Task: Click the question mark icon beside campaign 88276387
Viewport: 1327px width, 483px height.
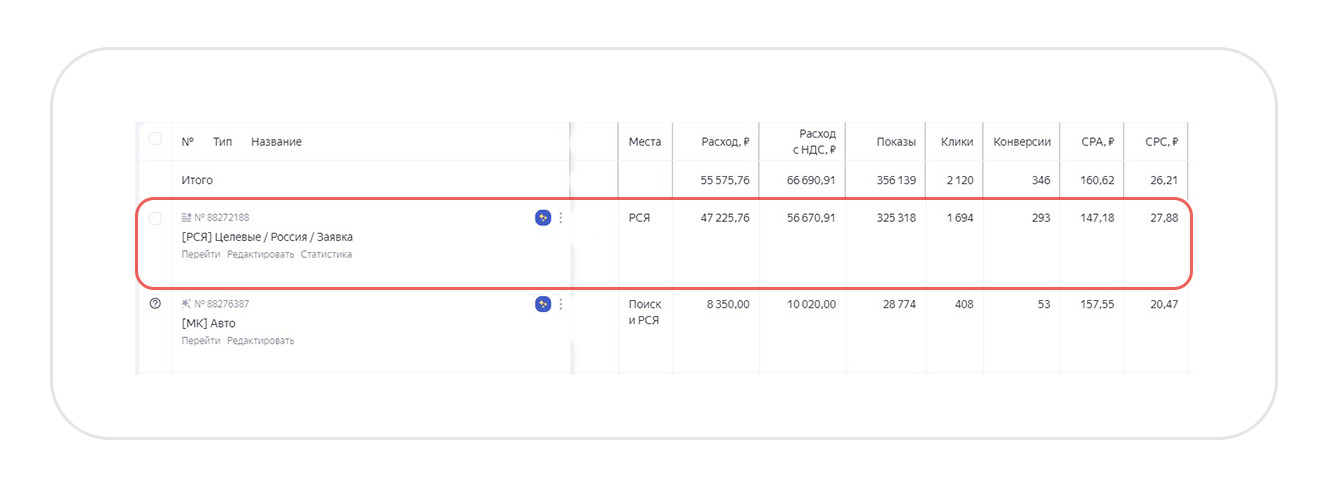Action: click(155, 304)
